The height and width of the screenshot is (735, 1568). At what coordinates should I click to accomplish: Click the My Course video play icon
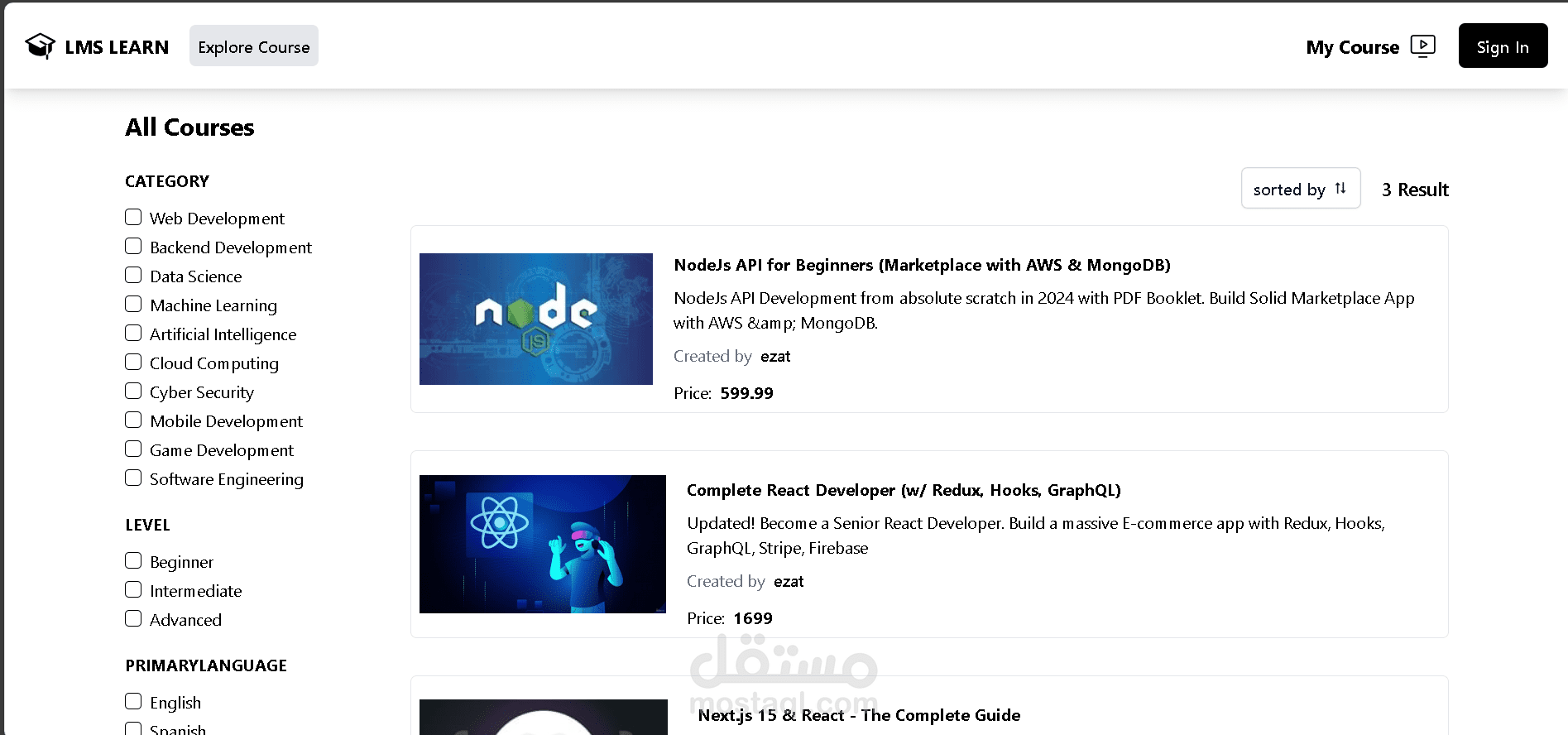click(1422, 46)
